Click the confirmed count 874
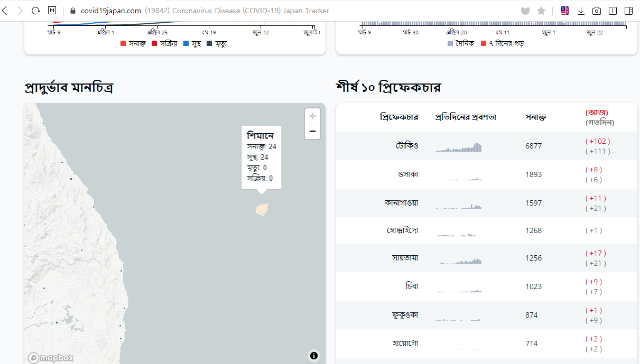The height and width of the screenshot is (364, 640). [x=531, y=315]
